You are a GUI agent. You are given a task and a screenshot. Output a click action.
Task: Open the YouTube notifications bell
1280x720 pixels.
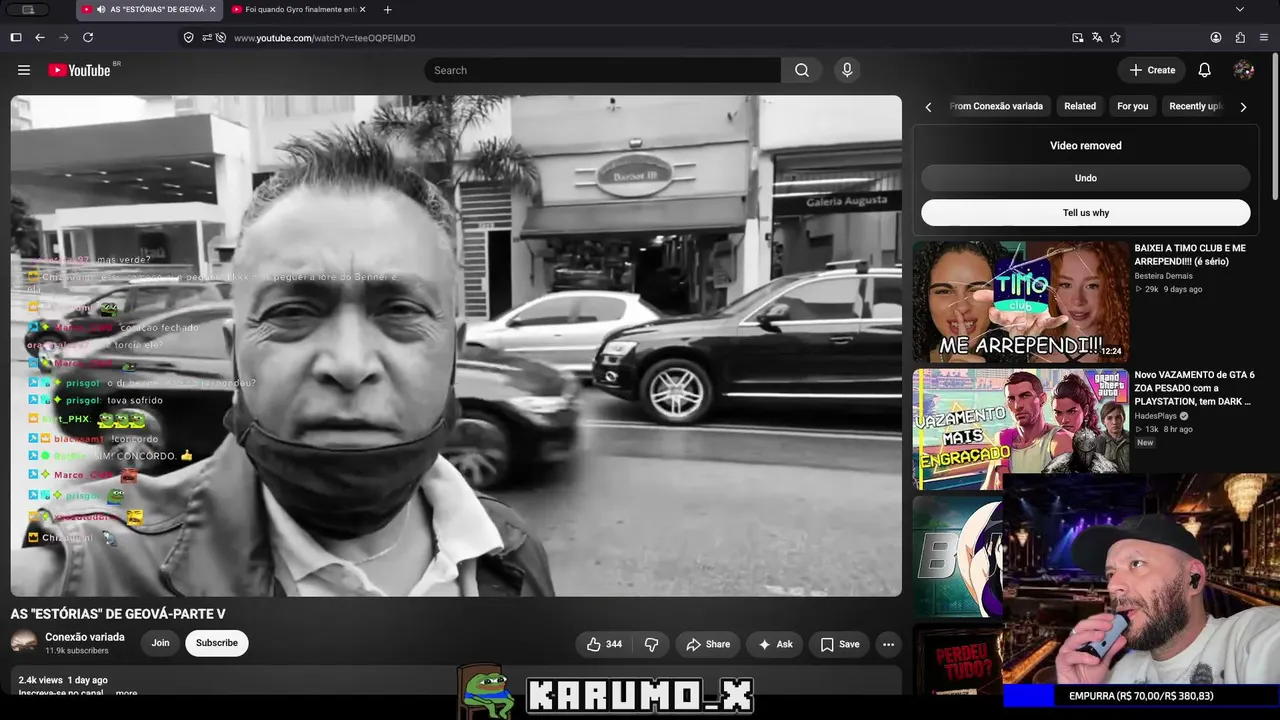1205,70
